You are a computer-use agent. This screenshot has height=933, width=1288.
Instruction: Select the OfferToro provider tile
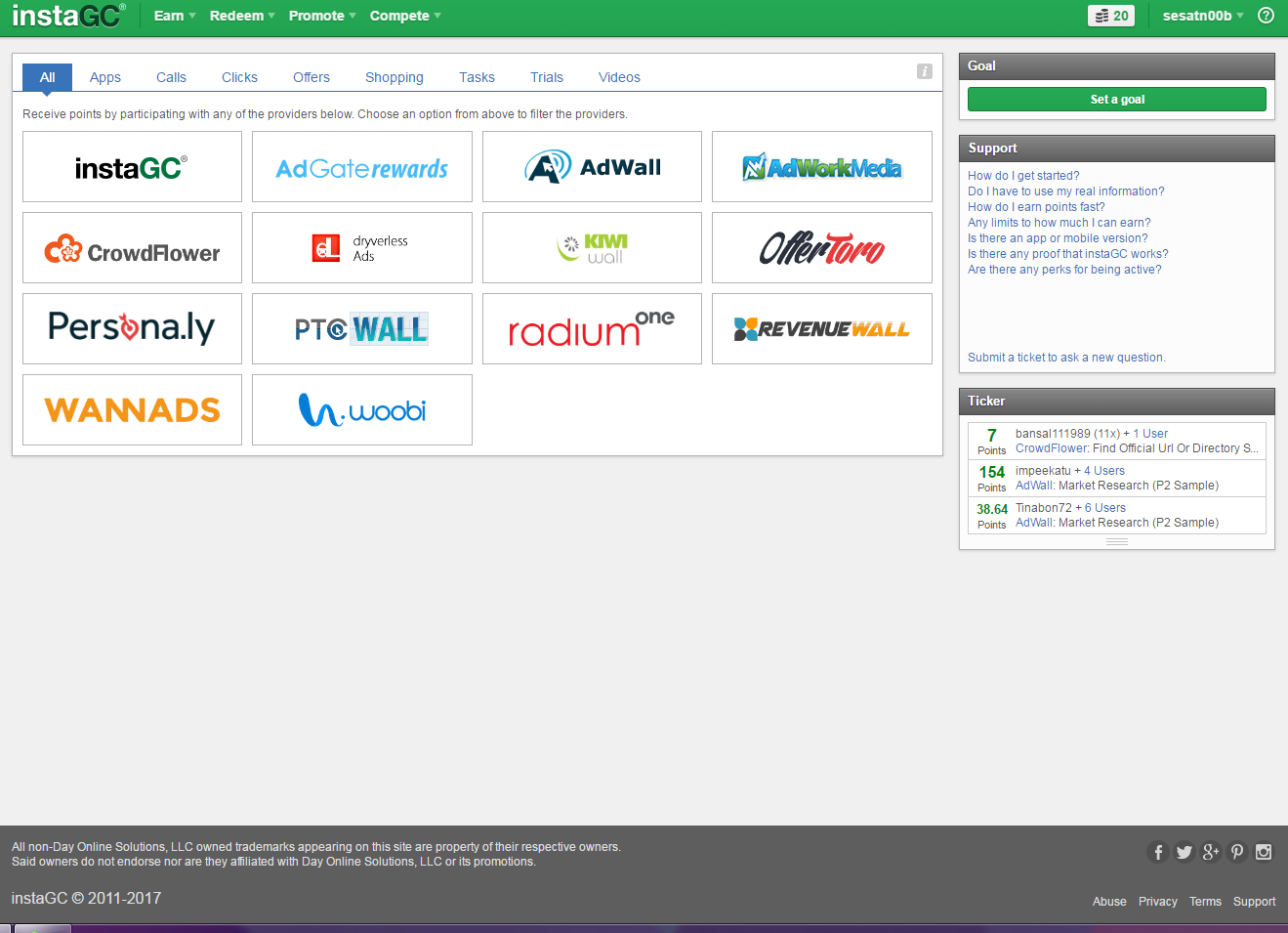tap(821, 248)
